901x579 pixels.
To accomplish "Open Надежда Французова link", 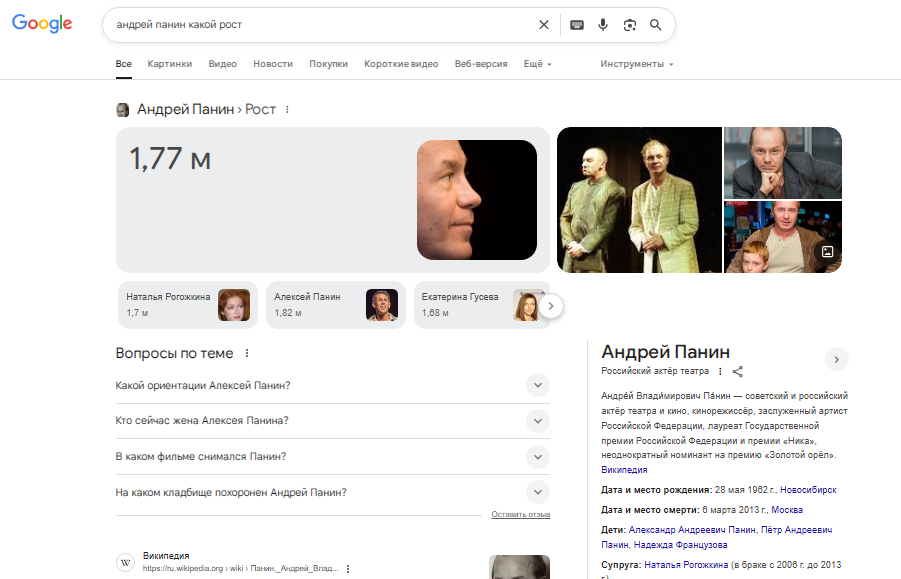I will coord(680,545).
